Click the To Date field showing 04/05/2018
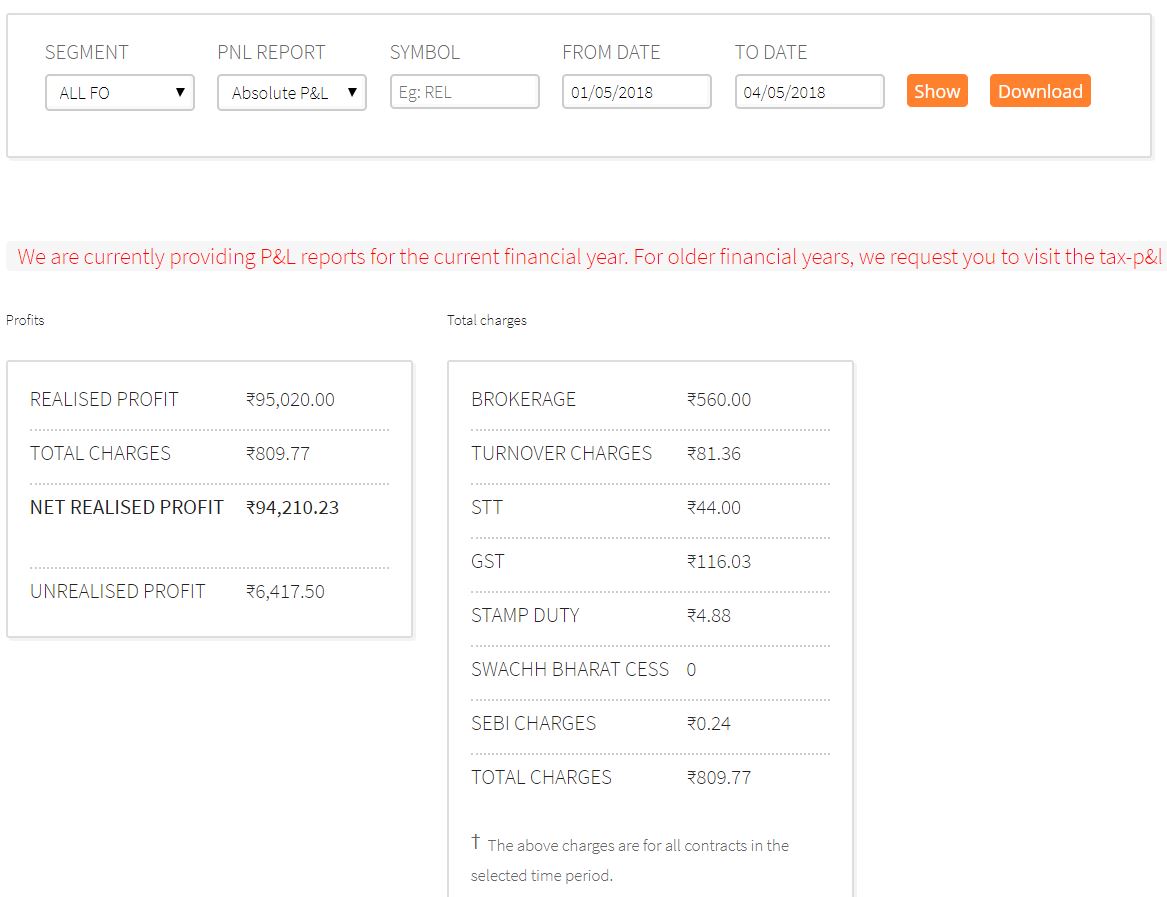This screenshot has width=1167, height=897. coord(809,92)
